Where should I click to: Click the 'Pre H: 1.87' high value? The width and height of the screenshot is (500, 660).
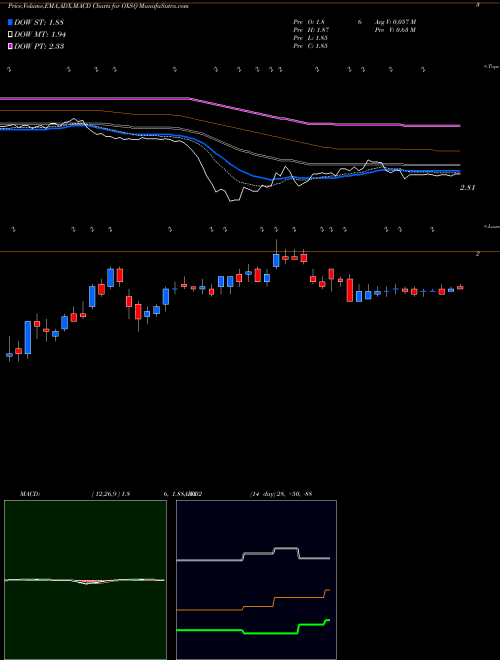click(x=311, y=30)
